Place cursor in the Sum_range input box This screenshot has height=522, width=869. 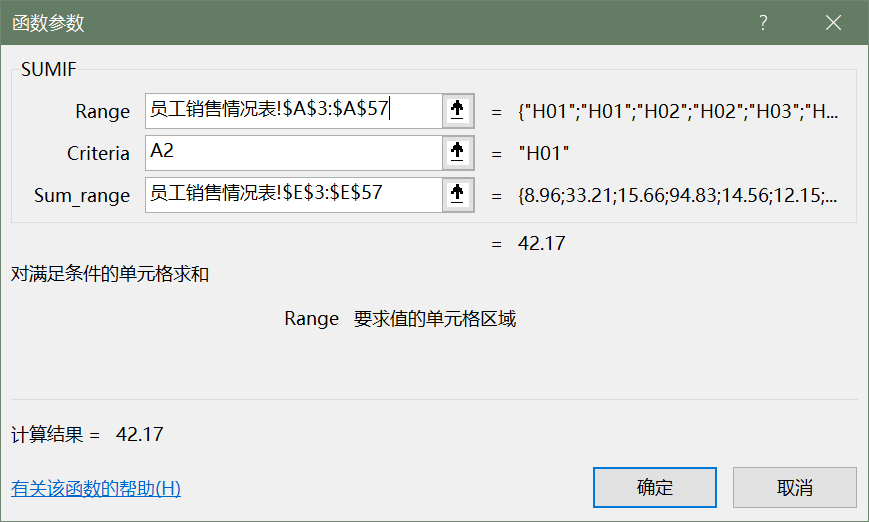[292, 194]
